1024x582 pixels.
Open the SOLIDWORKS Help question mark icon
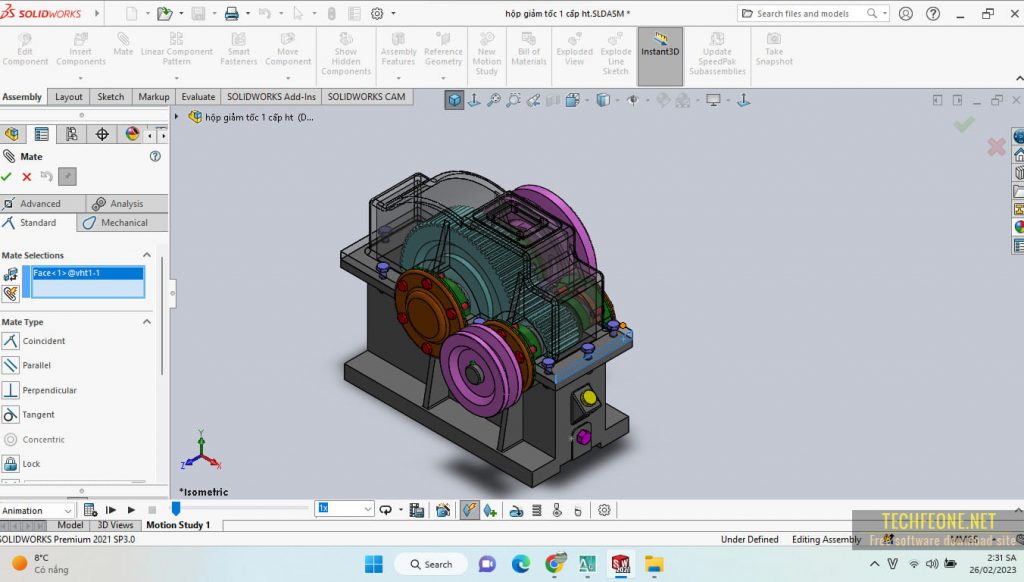pos(933,13)
